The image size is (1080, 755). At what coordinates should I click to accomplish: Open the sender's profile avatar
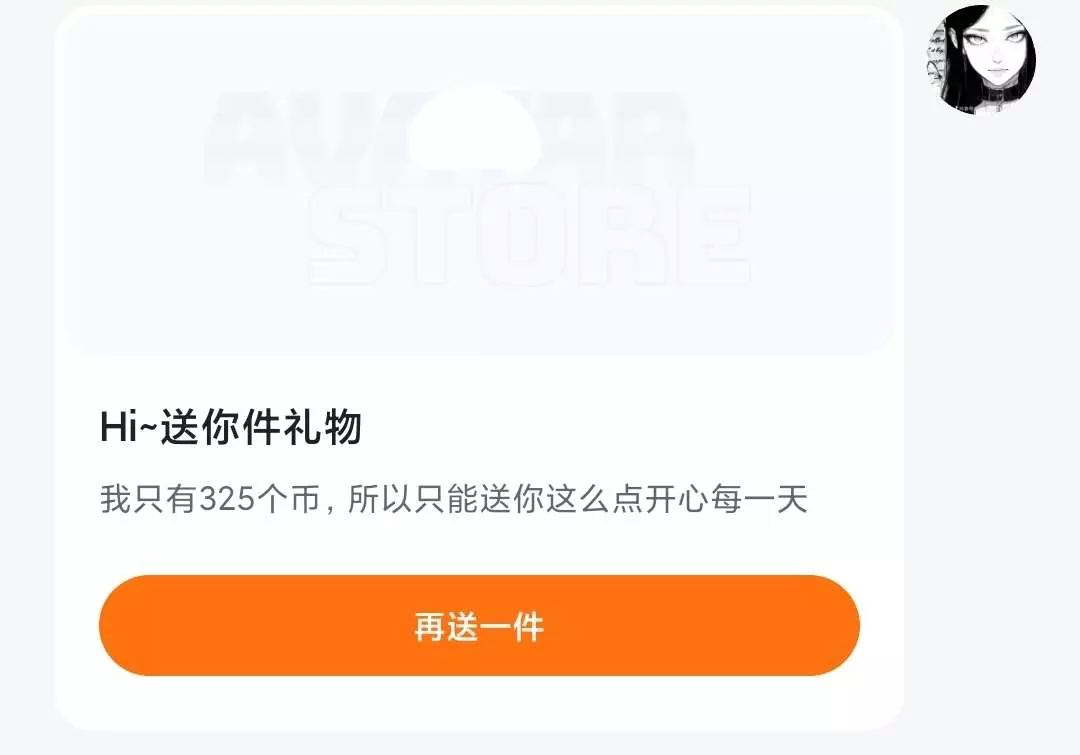click(x=982, y=59)
